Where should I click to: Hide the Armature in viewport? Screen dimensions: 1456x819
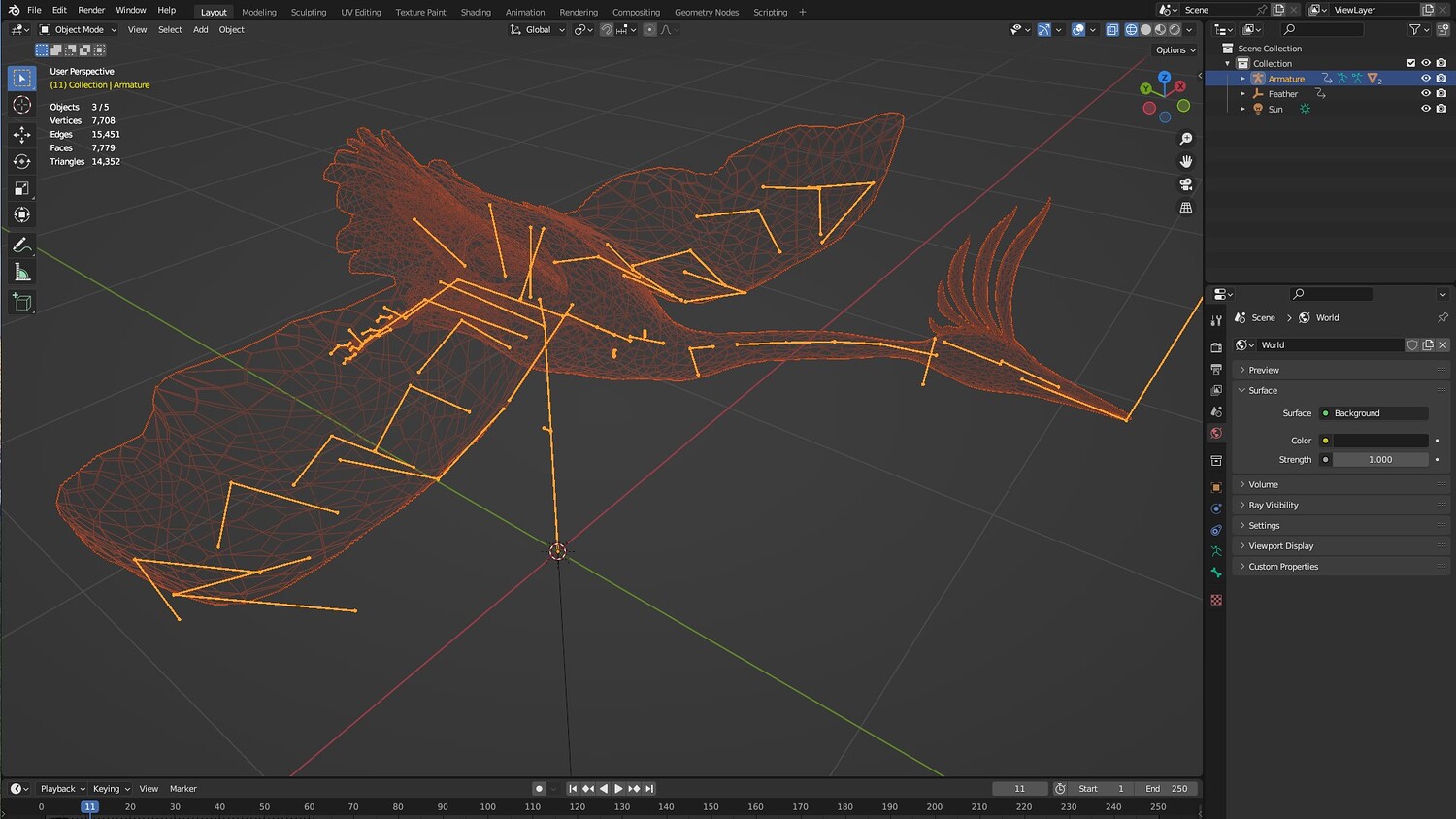tap(1425, 79)
